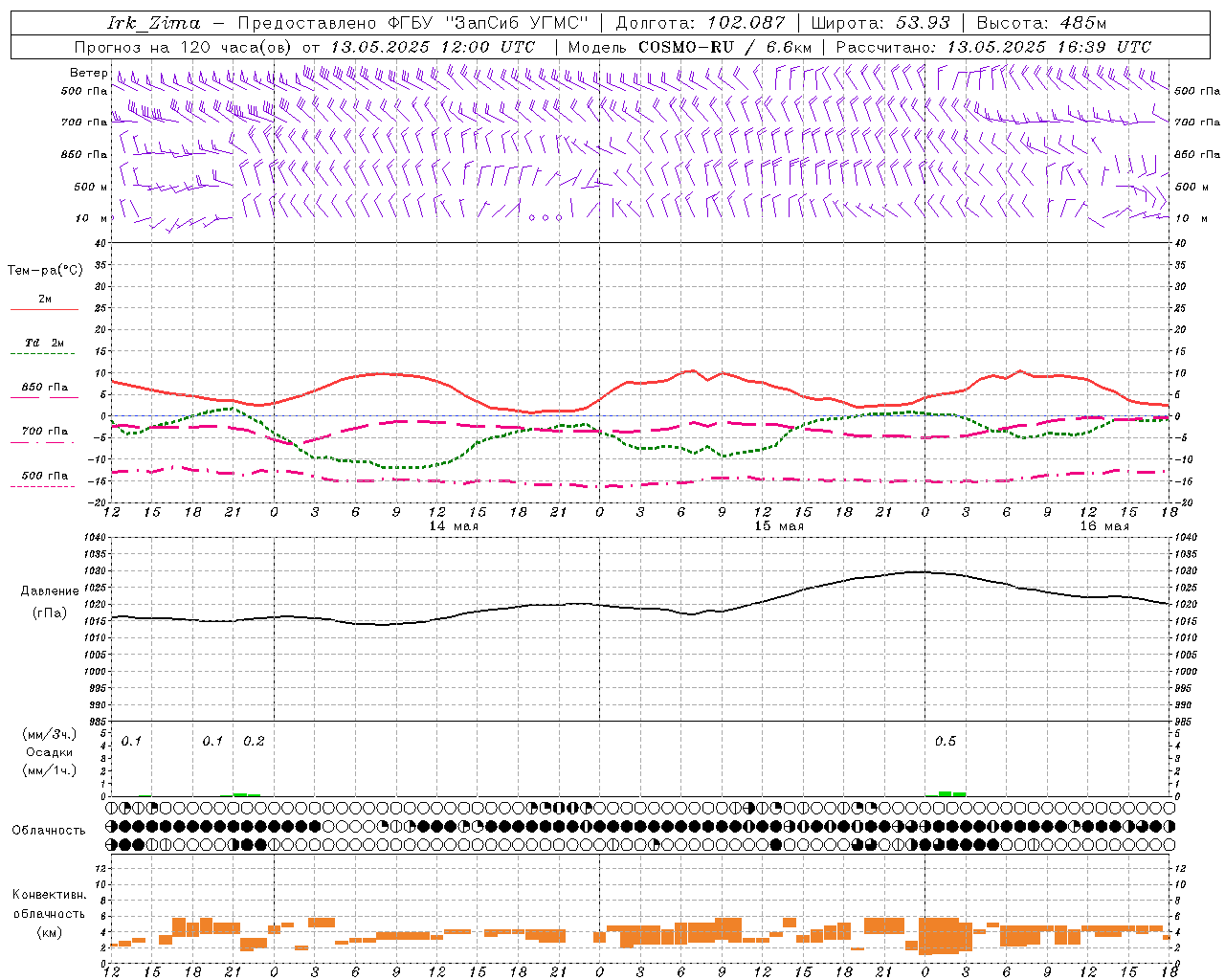Click the '(гПа)' unit label under Давление
Viewport: 1225px width, 980px height.
pos(50,613)
